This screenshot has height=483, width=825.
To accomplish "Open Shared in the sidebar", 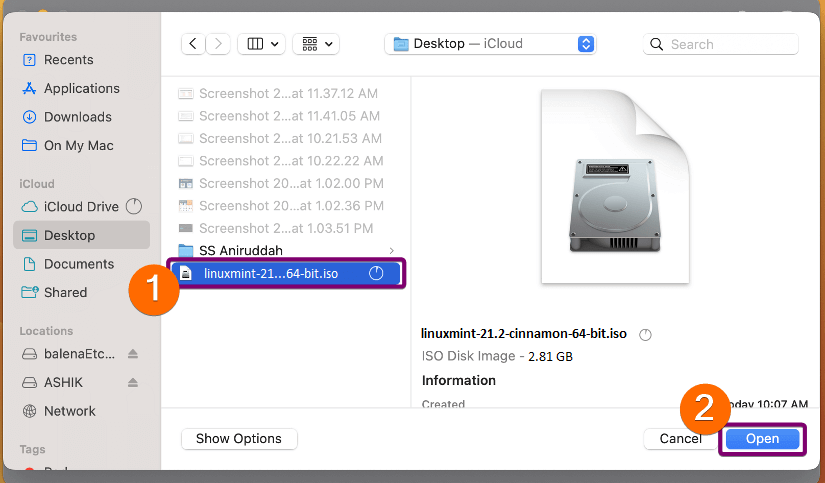I will [82, 292].
